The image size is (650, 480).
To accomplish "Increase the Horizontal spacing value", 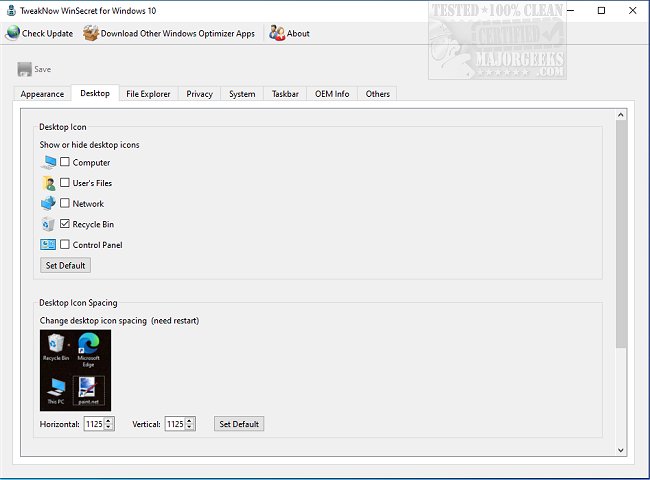I will [109, 421].
